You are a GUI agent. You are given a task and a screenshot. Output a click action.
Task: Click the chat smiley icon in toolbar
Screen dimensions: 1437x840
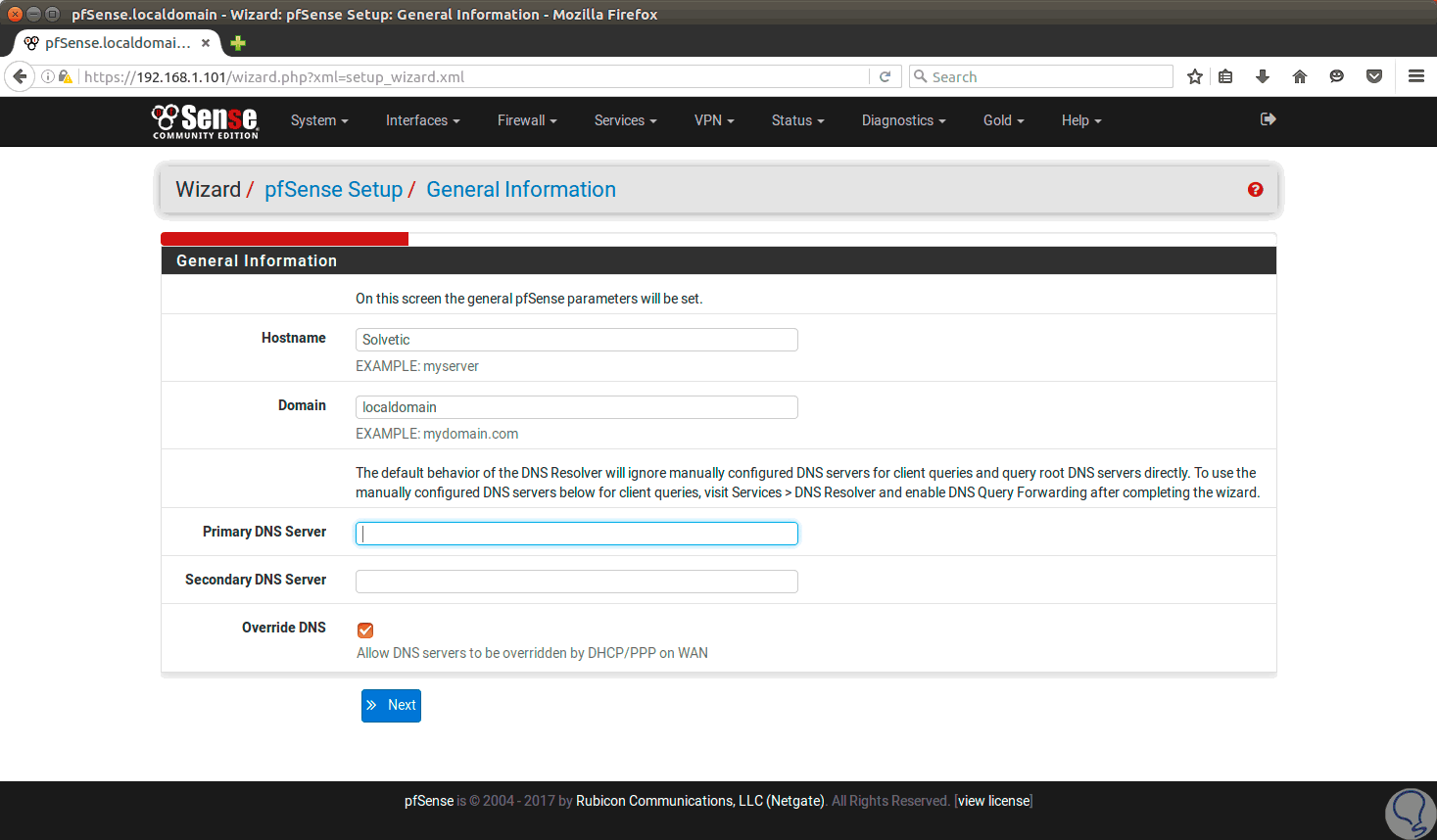click(1337, 76)
